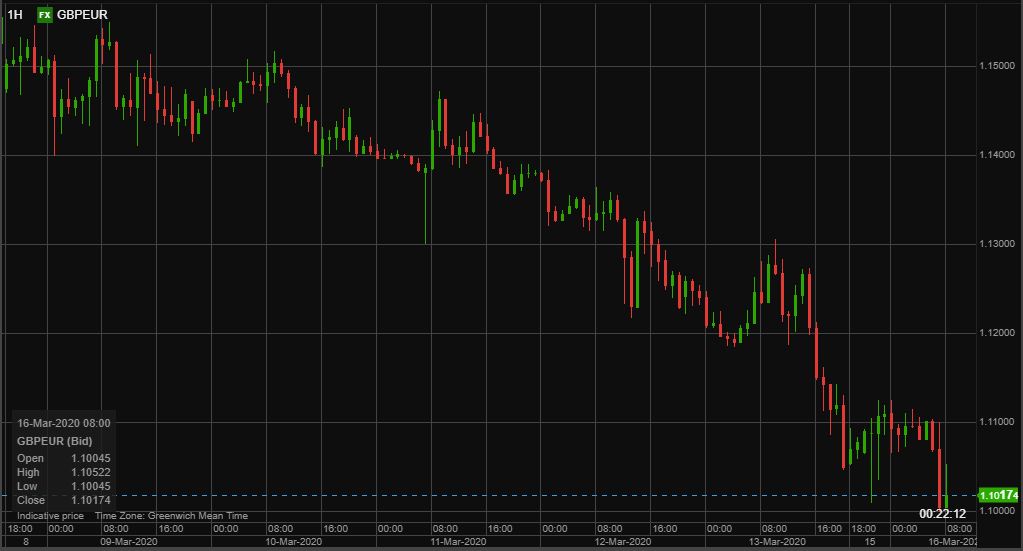Click the 1.12000 price axis label
The height and width of the screenshot is (551, 1023).
click(997, 333)
